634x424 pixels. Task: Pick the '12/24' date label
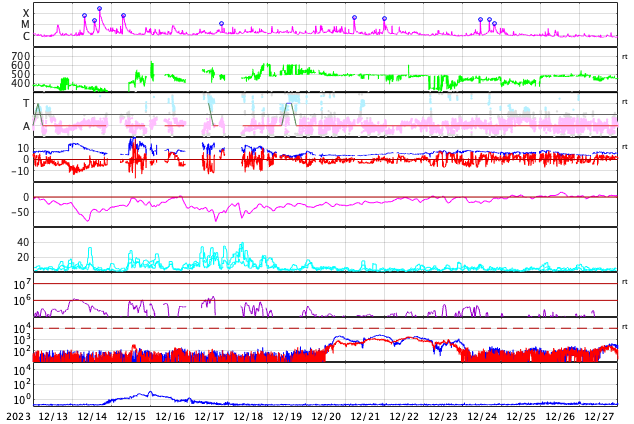(482, 417)
